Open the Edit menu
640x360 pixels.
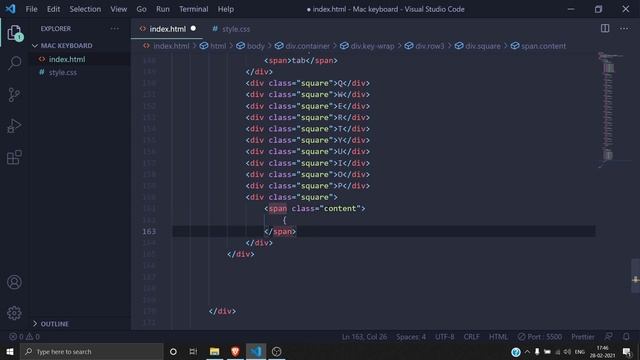click(x=53, y=9)
